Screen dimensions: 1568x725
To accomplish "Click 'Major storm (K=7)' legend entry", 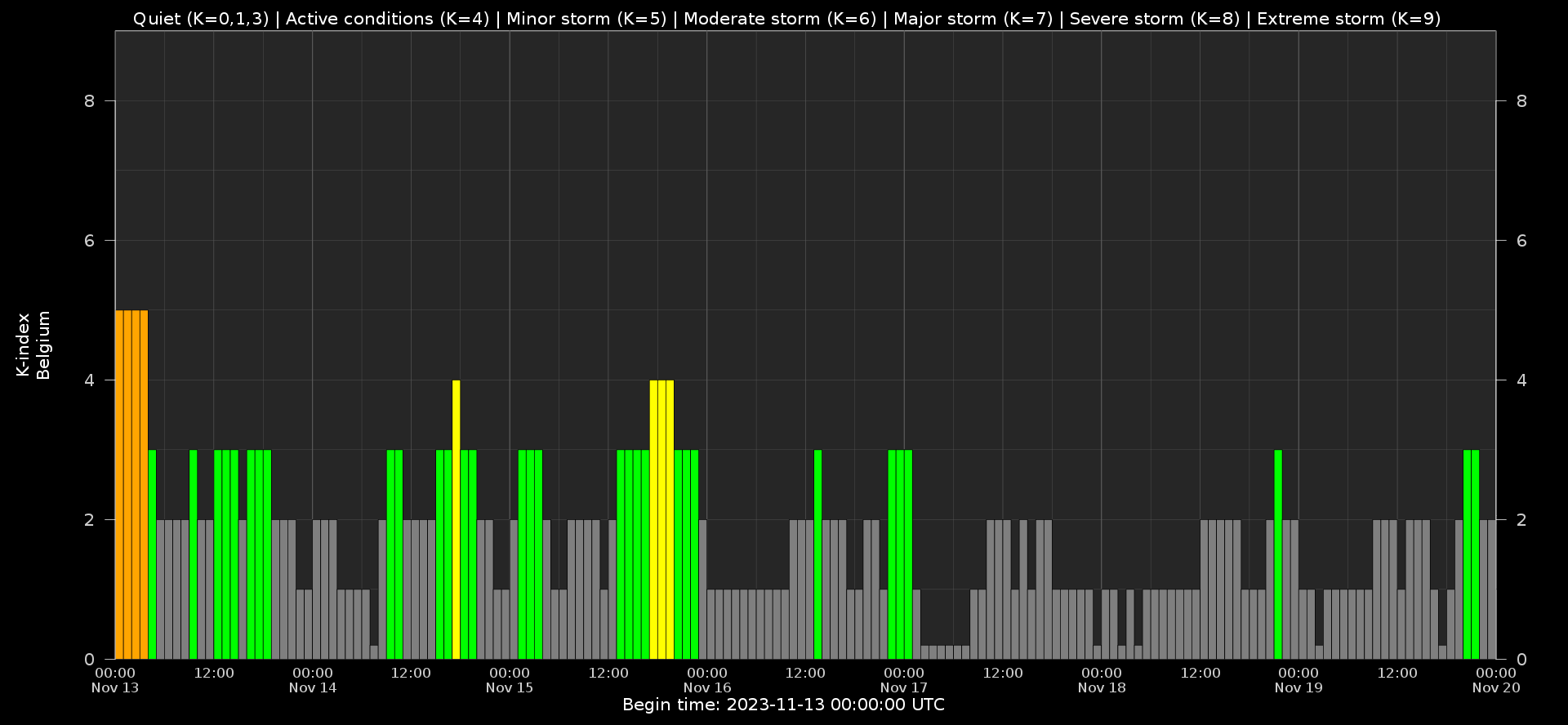I will [973, 19].
